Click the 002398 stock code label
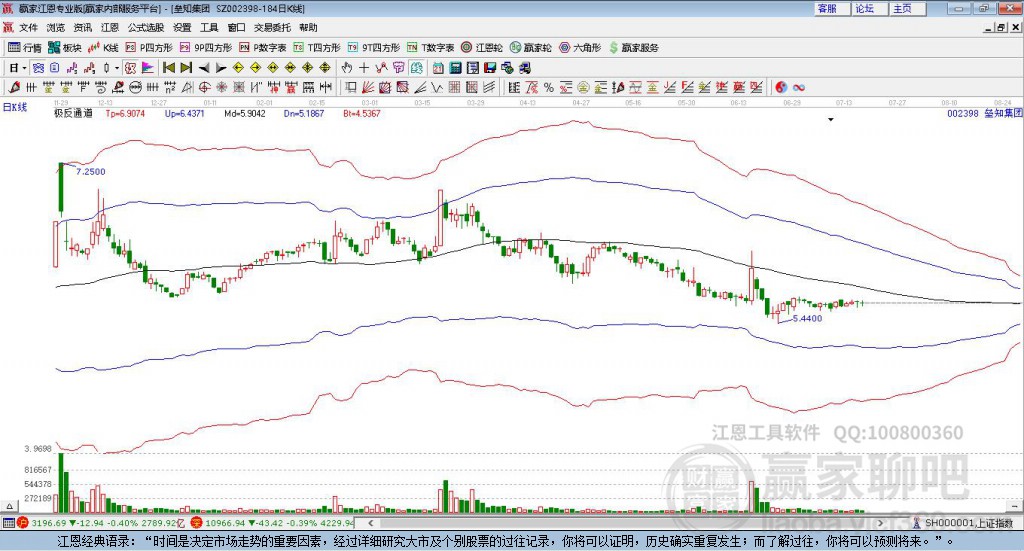 [963, 113]
